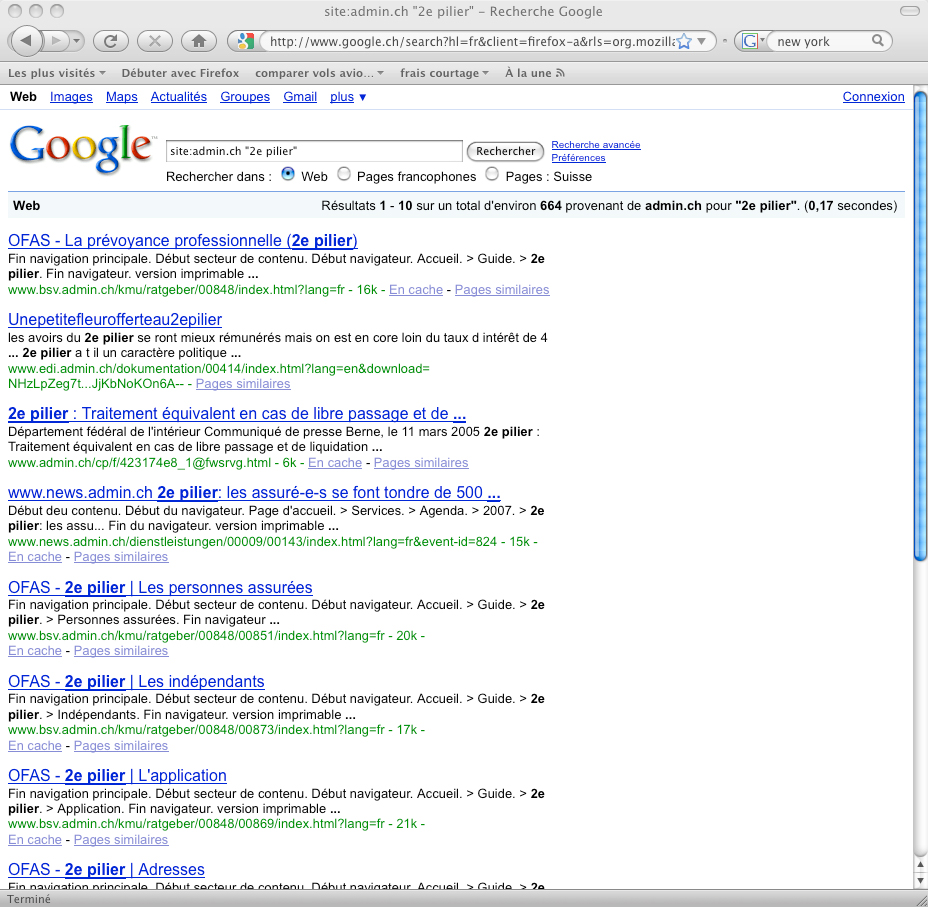Open OFAS 2e pilier L'application result
The height and width of the screenshot is (907, 928).
coord(117,775)
